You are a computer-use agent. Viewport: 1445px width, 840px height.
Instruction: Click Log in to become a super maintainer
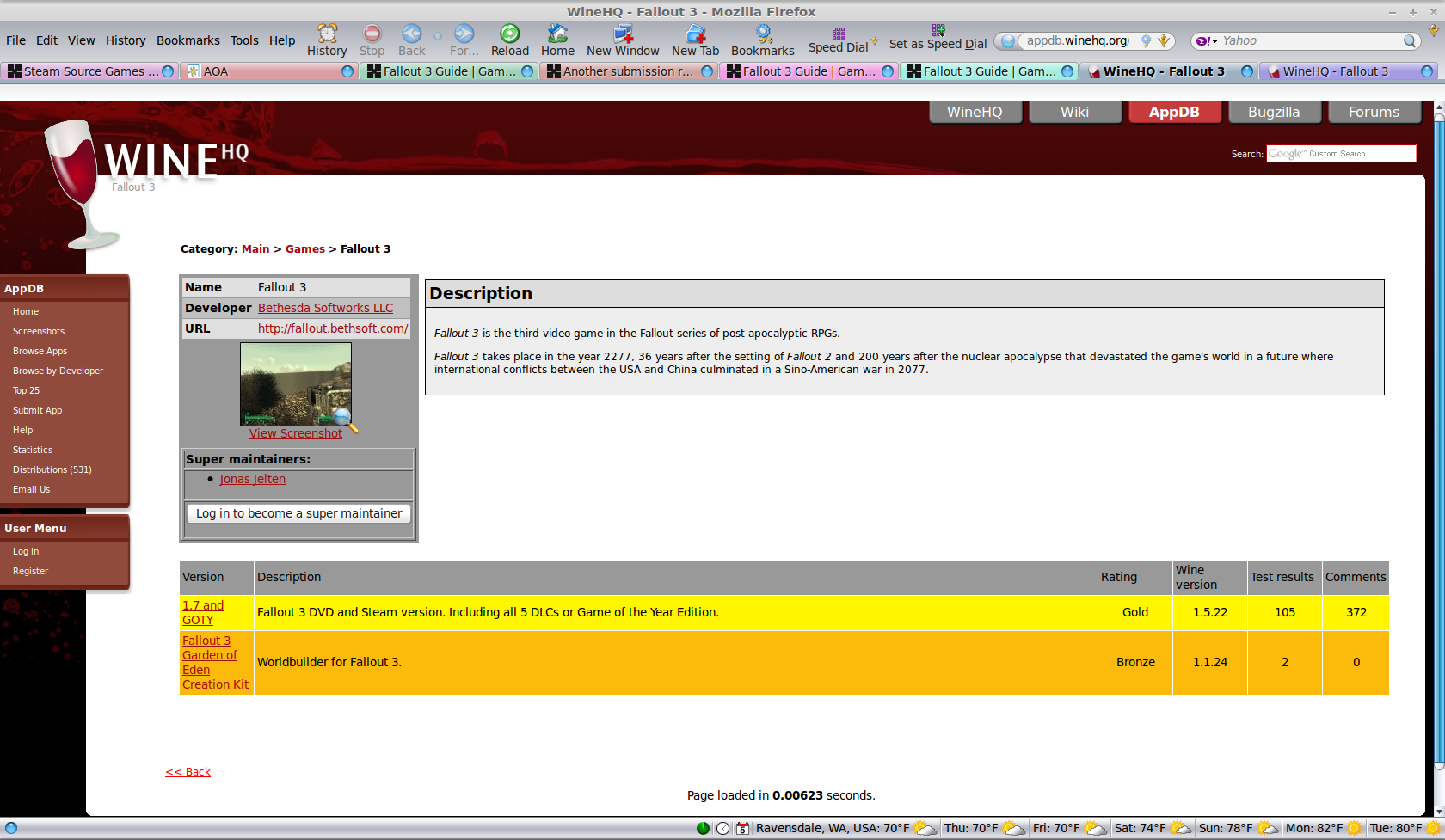coord(298,513)
